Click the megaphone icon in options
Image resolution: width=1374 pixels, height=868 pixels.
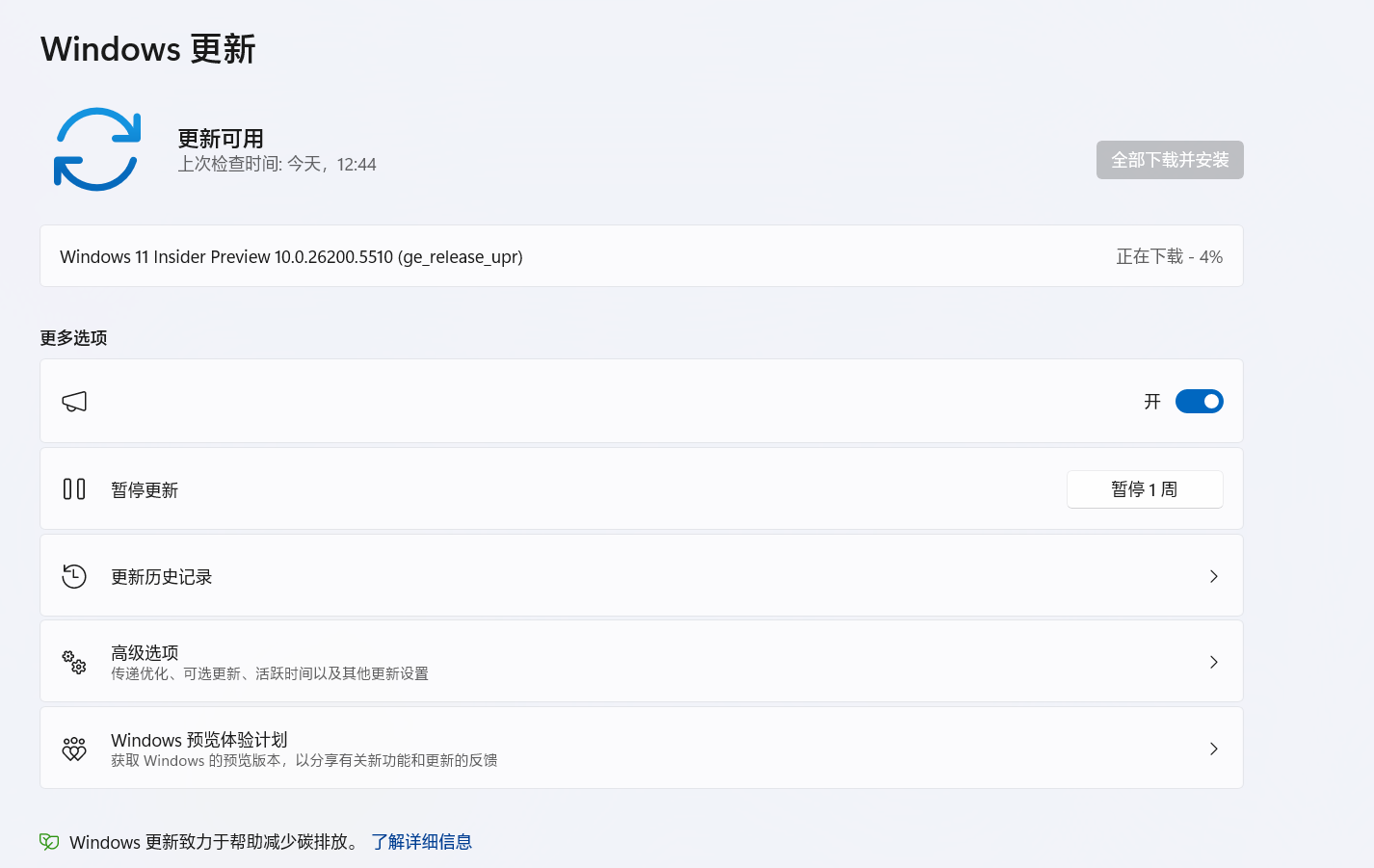tap(74, 402)
